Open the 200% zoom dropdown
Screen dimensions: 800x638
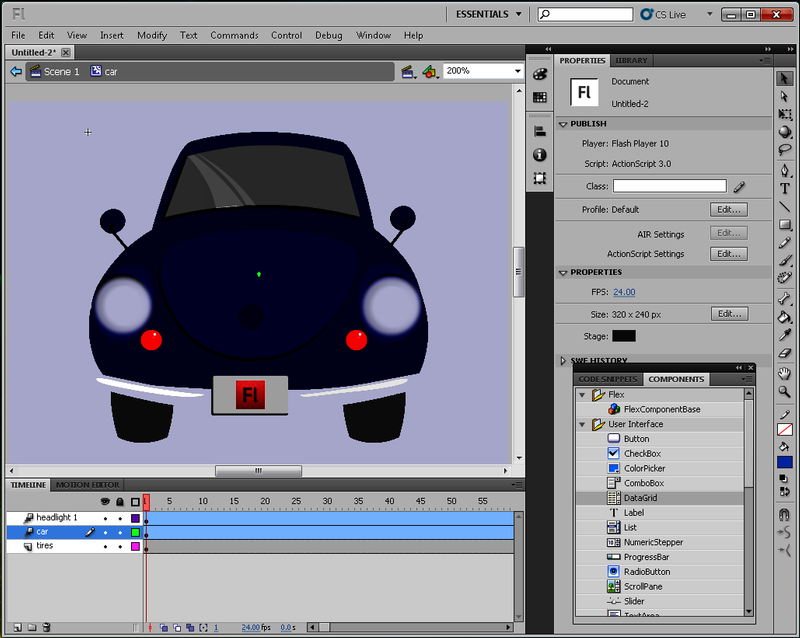(518, 72)
